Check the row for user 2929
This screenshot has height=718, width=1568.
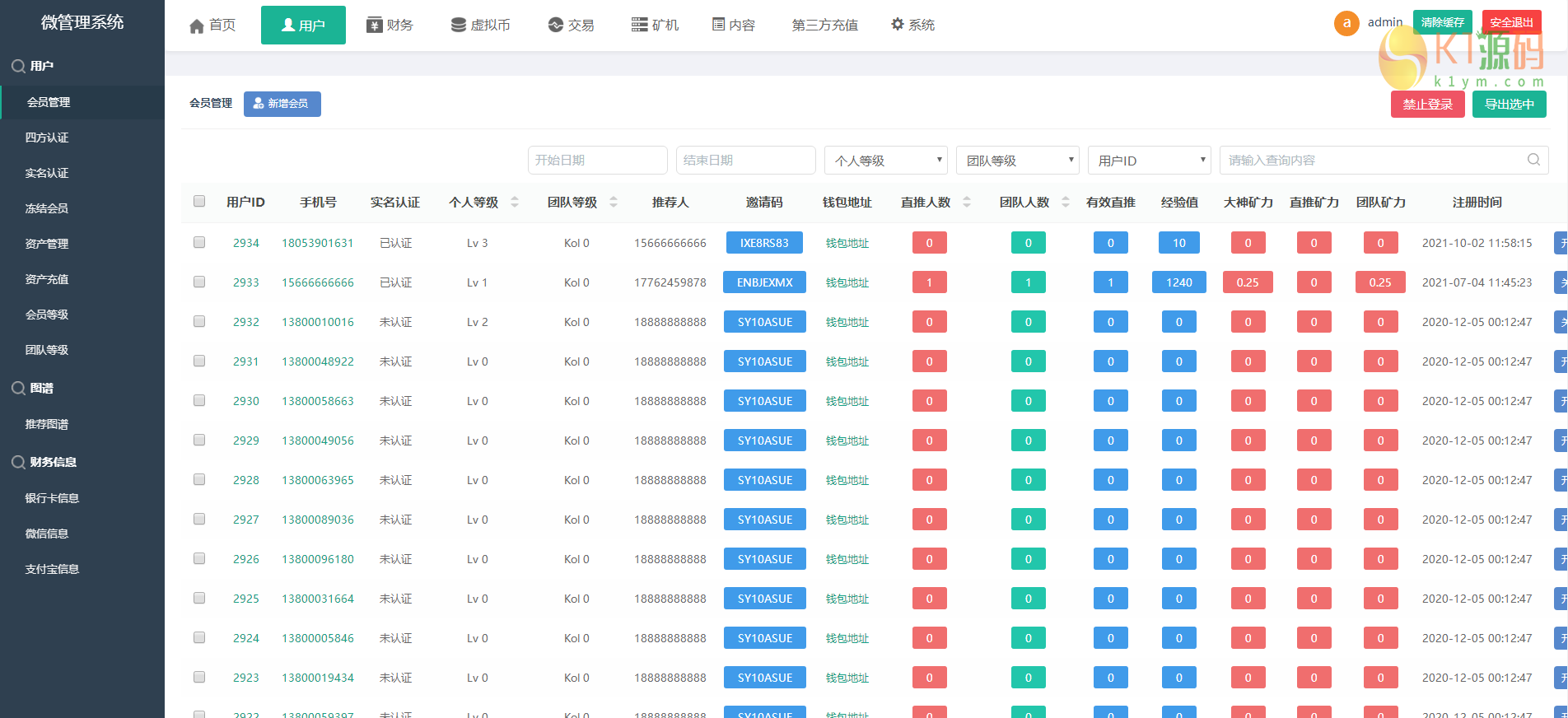(199, 440)
